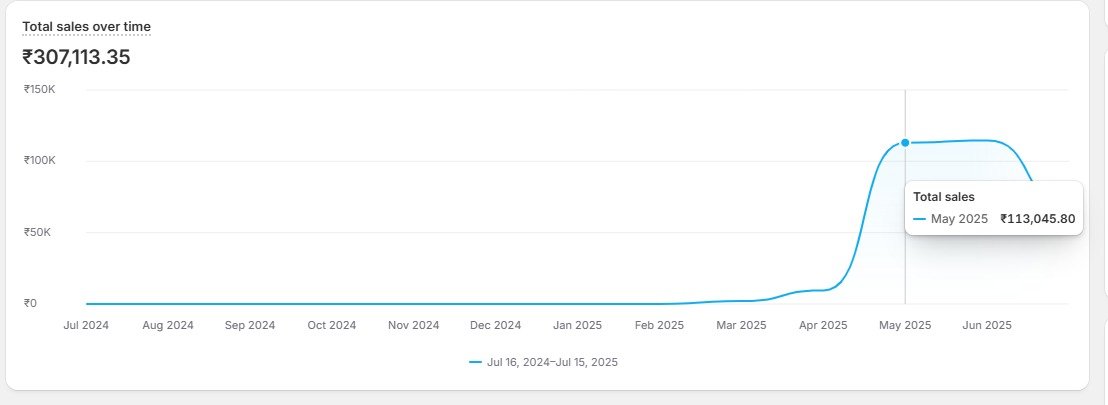Click the ₹113,045.80 value in the tooltip
This screenshot has width=1108, height=405.
click(1038, 219)
